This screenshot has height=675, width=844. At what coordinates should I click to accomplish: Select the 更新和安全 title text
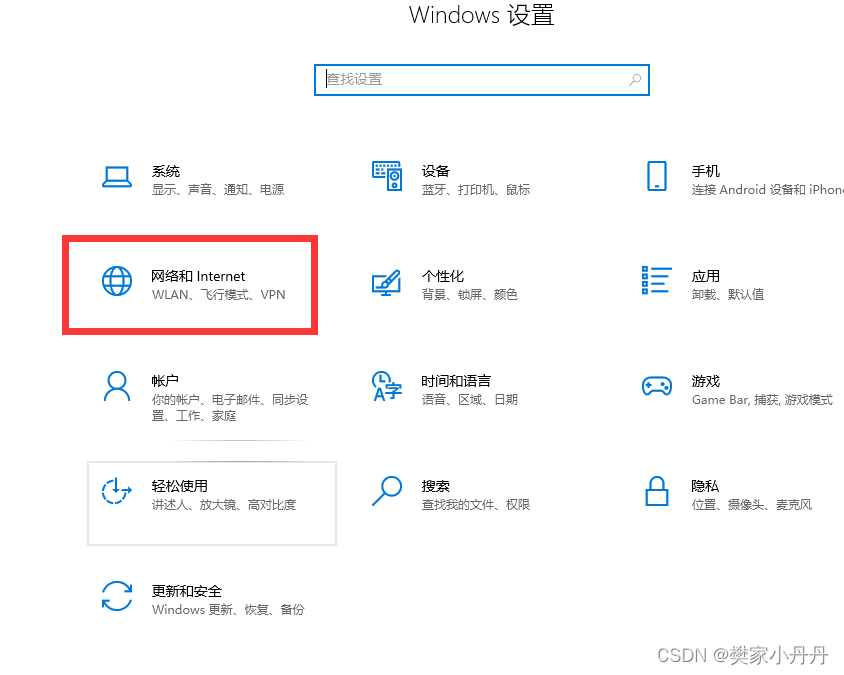[186, 591]
